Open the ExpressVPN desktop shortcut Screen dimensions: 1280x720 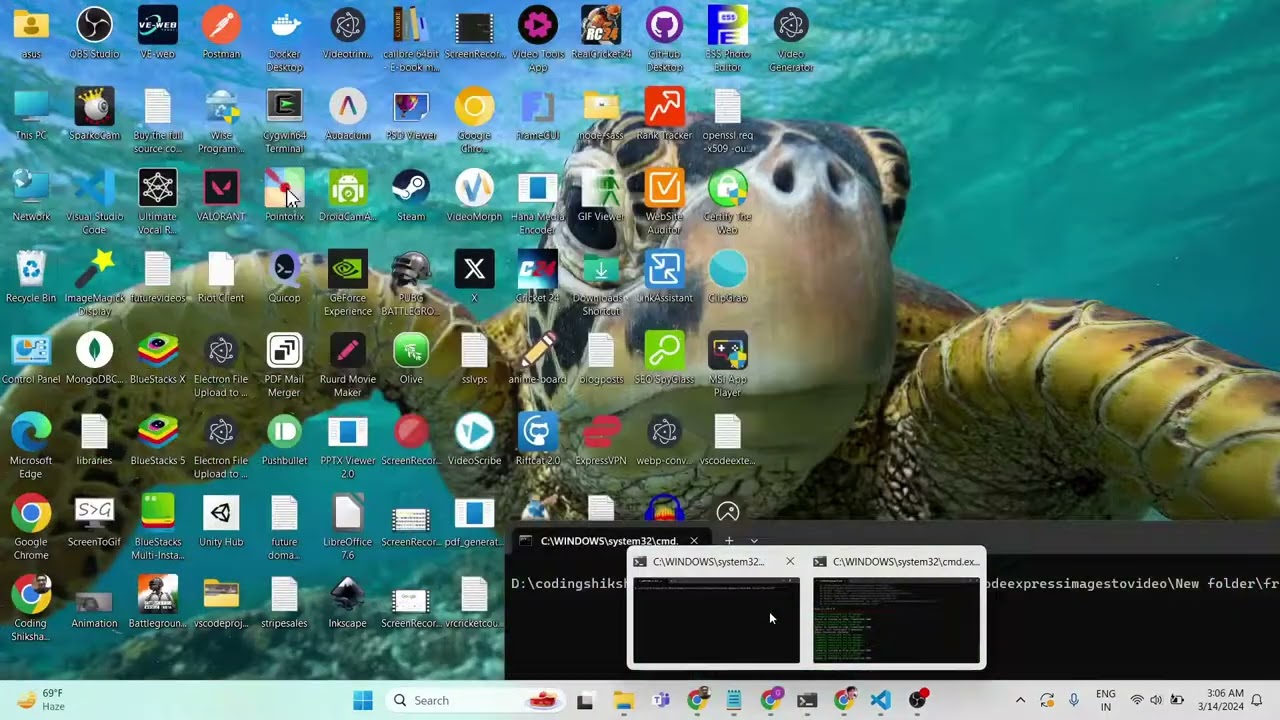(601, 439)
